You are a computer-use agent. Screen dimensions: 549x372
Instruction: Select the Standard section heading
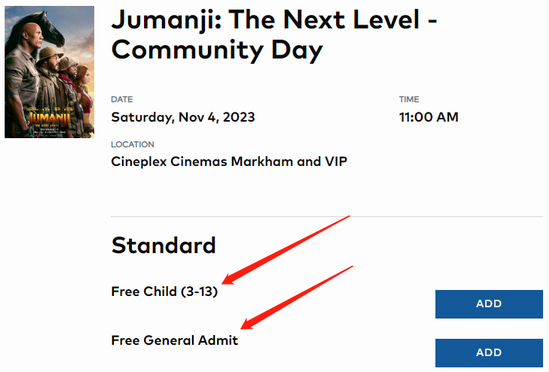click(163, 245)
